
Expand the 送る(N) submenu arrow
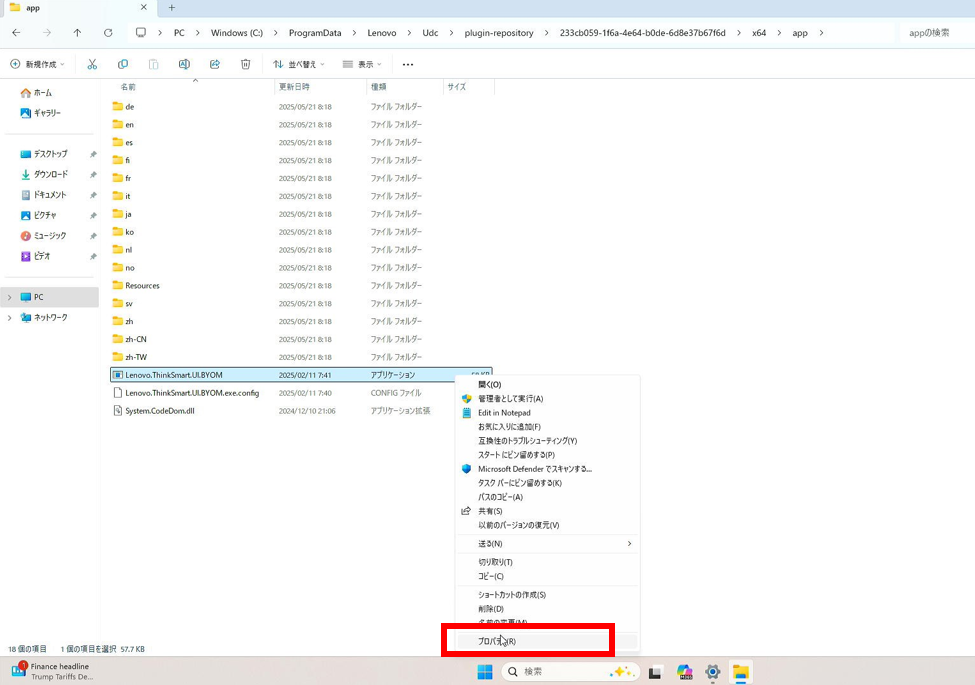629,544
